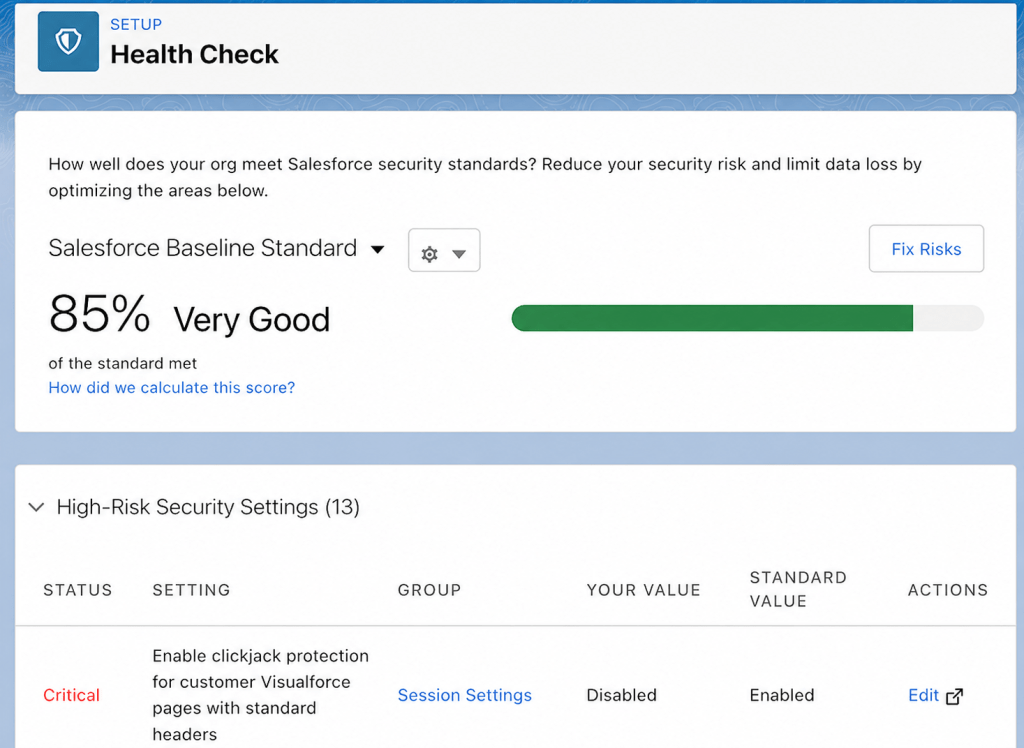The image size is (1024, 748).
Task: Click the red Critical status text
Action: (x=71, y=695)
